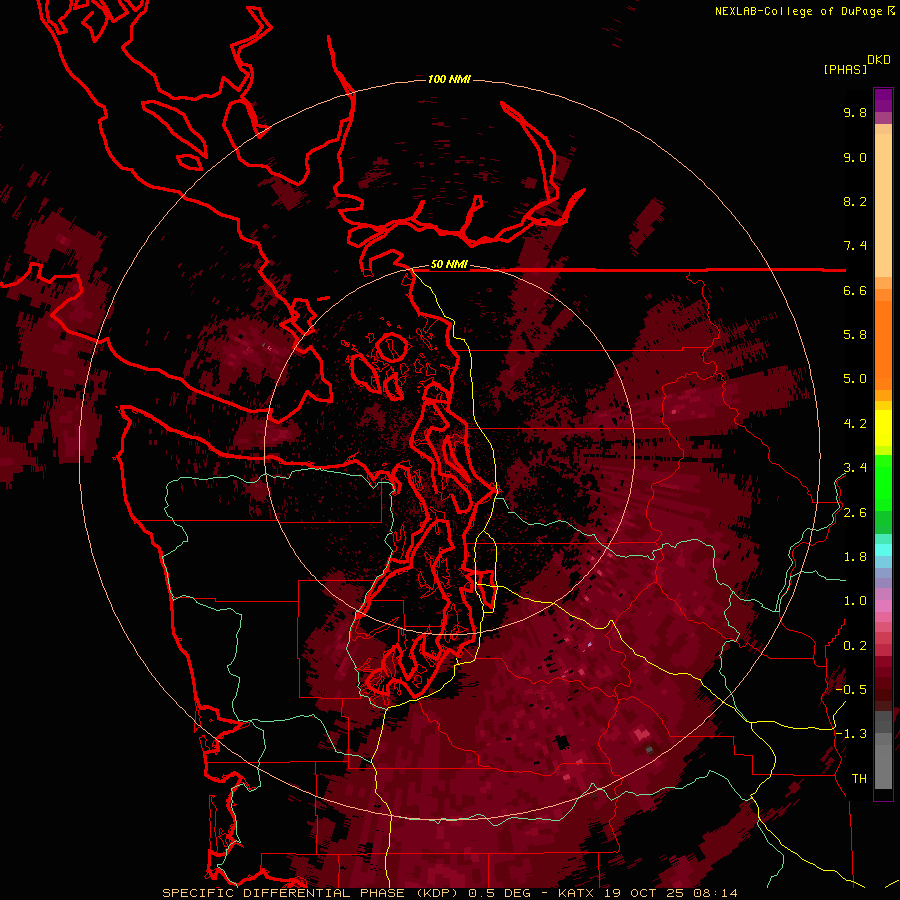Click the TH threshold label
The image size is (900, 900).
point(859,779)
